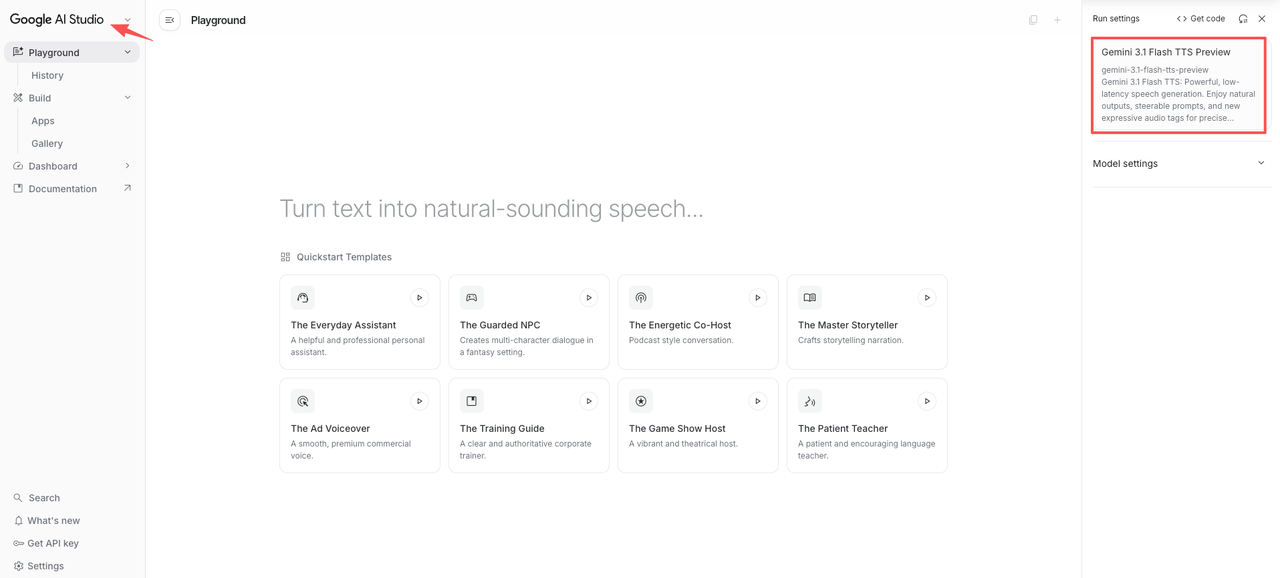Click the Settings gear icon
This screenshot has height=578, width=1280.
tap(18, 566)
